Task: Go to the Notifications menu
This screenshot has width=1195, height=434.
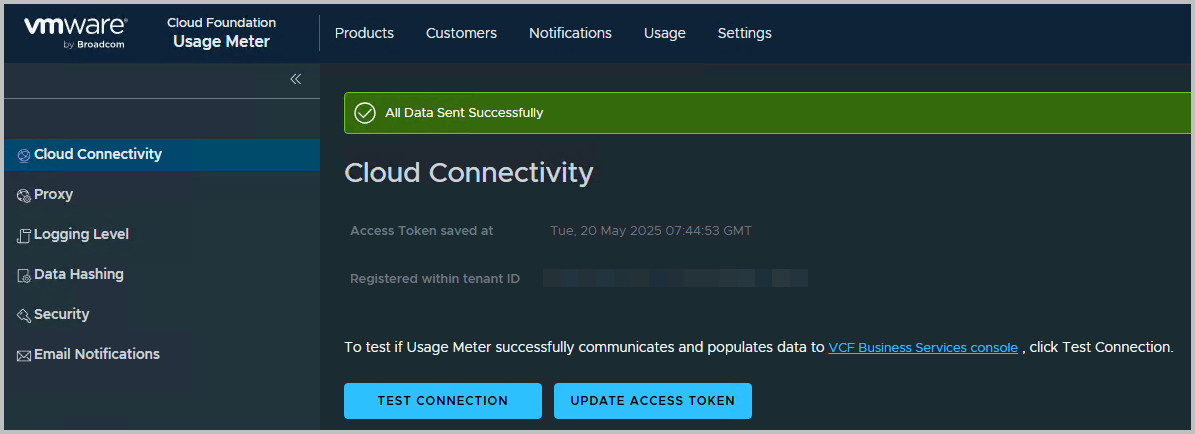Action: point(570,33)
